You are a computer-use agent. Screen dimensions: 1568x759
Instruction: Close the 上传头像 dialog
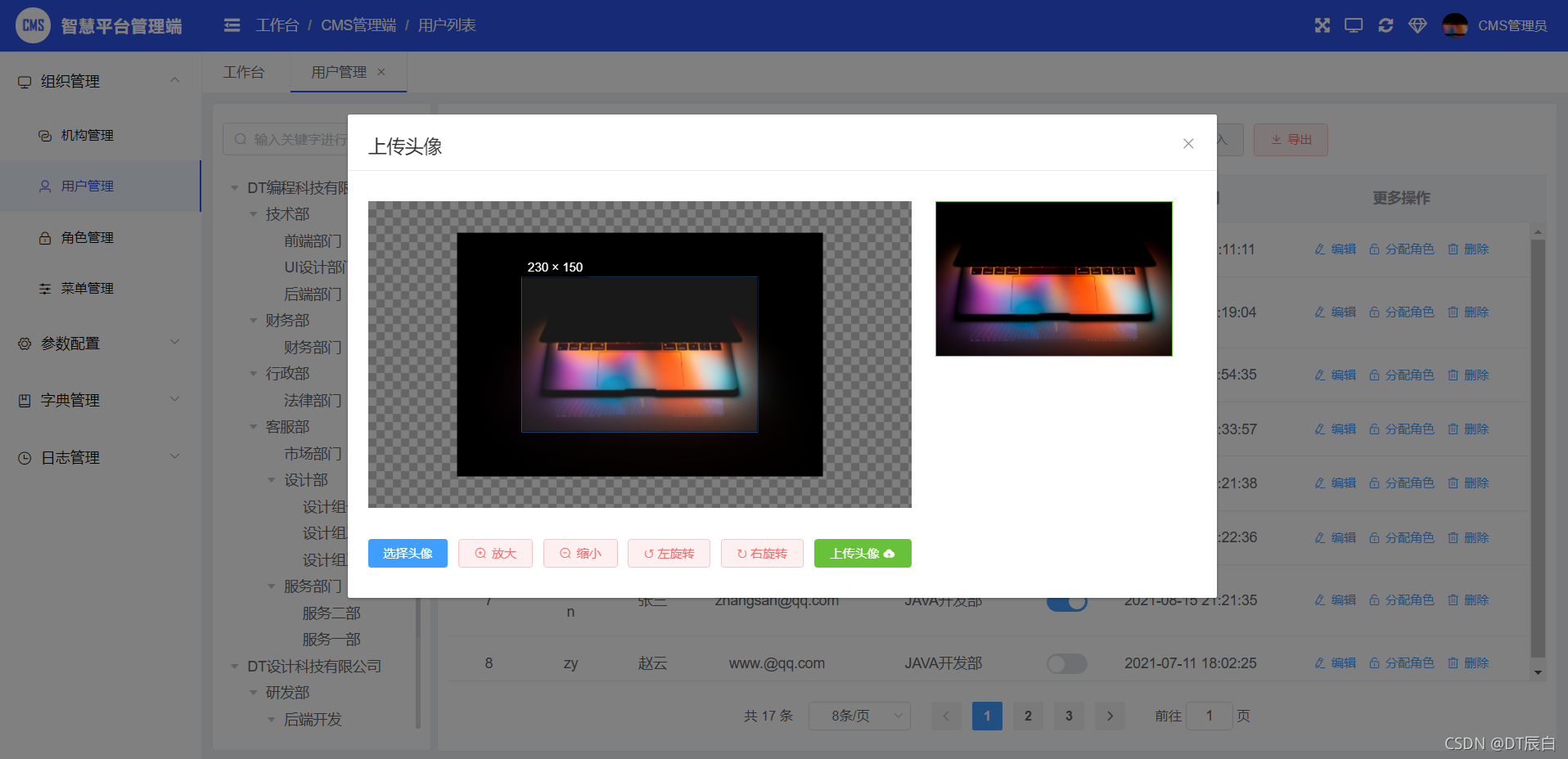click(x=1188, y=144)
